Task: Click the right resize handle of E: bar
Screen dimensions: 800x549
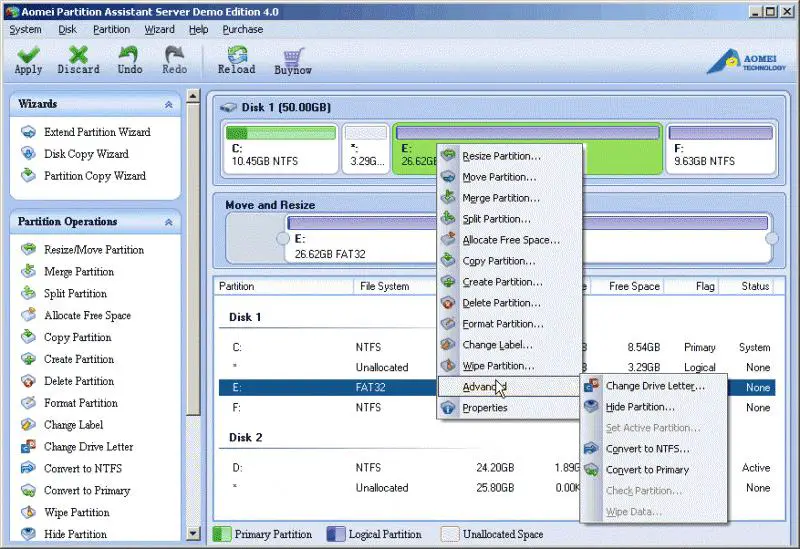Action: click(772, 238)
